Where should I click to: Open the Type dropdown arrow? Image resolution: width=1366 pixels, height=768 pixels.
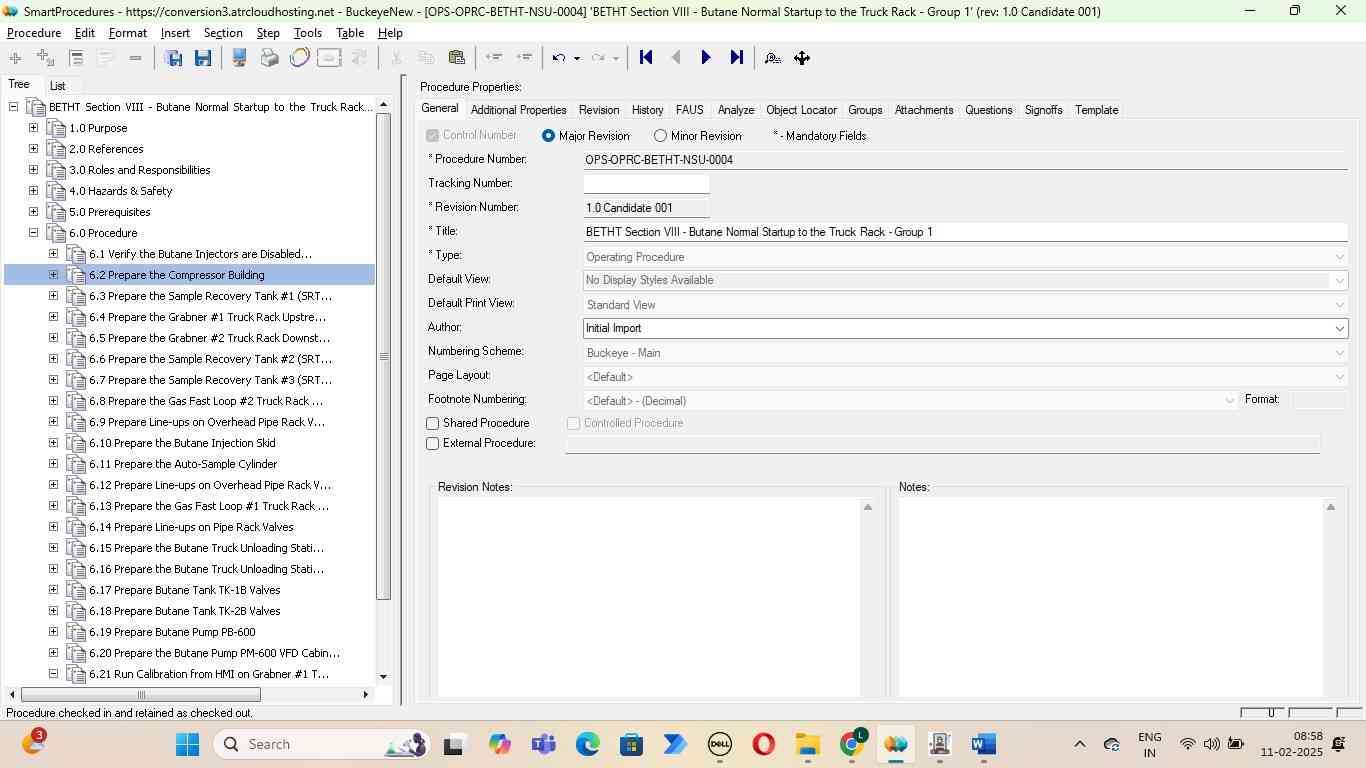[1339, 257]
